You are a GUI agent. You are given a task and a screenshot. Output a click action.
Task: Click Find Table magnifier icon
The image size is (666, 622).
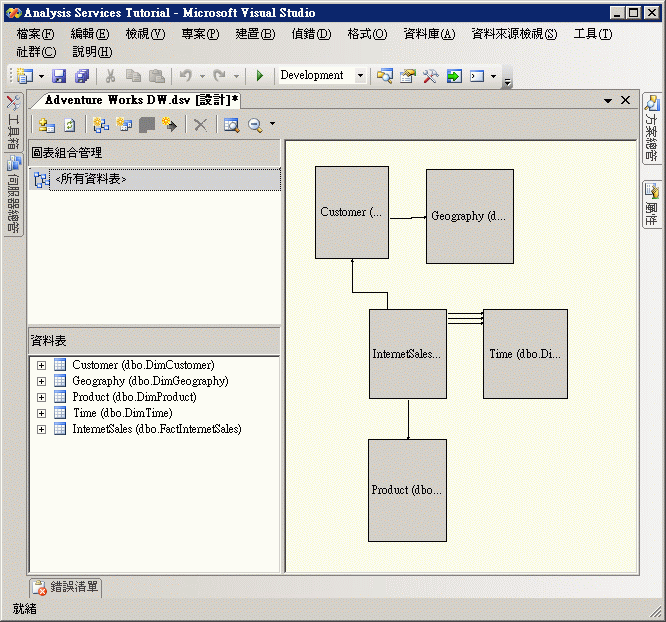[x=232, y=125]
